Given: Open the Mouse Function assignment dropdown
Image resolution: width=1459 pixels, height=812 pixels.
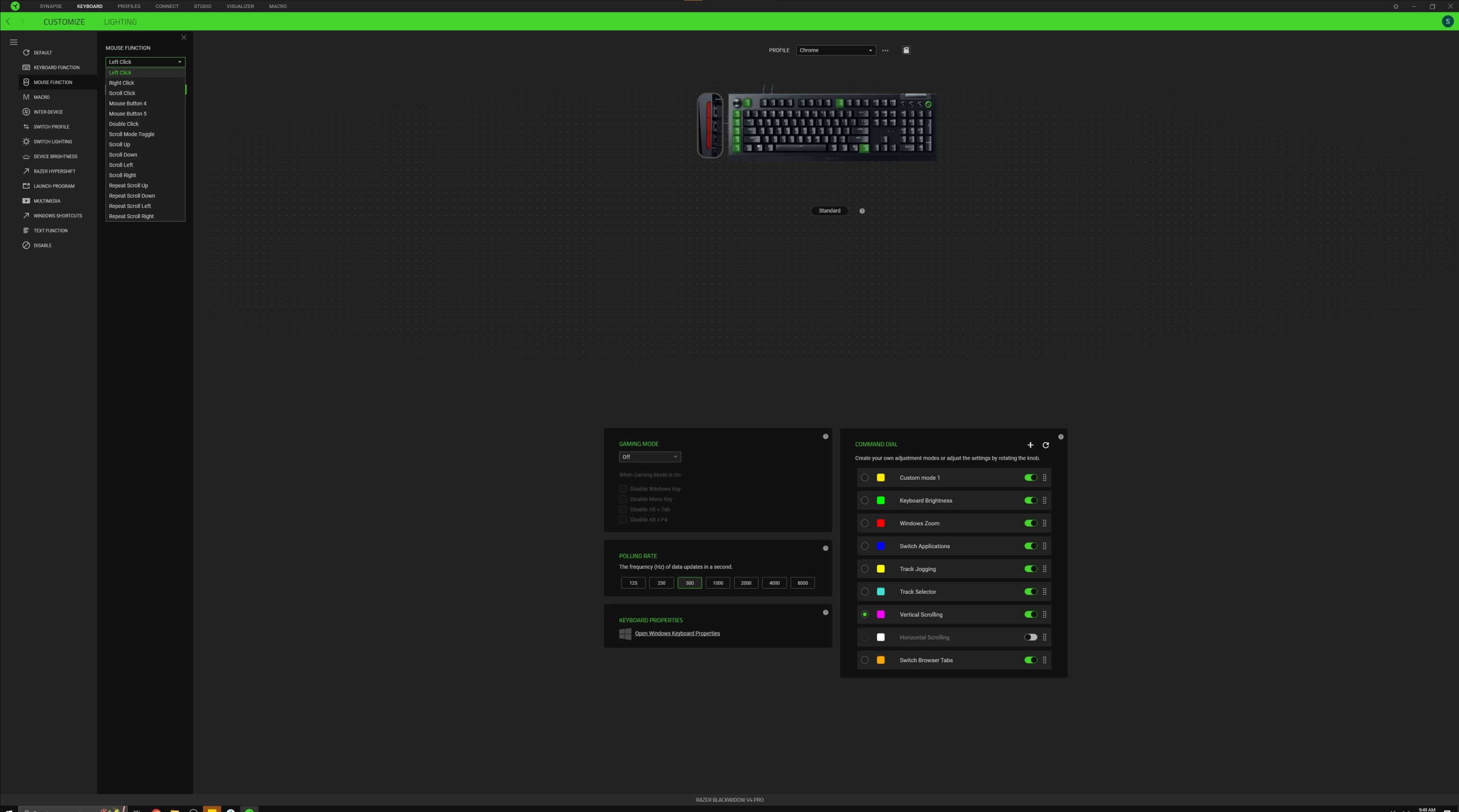Looking at the screenshot, I should tap(145, 62).
